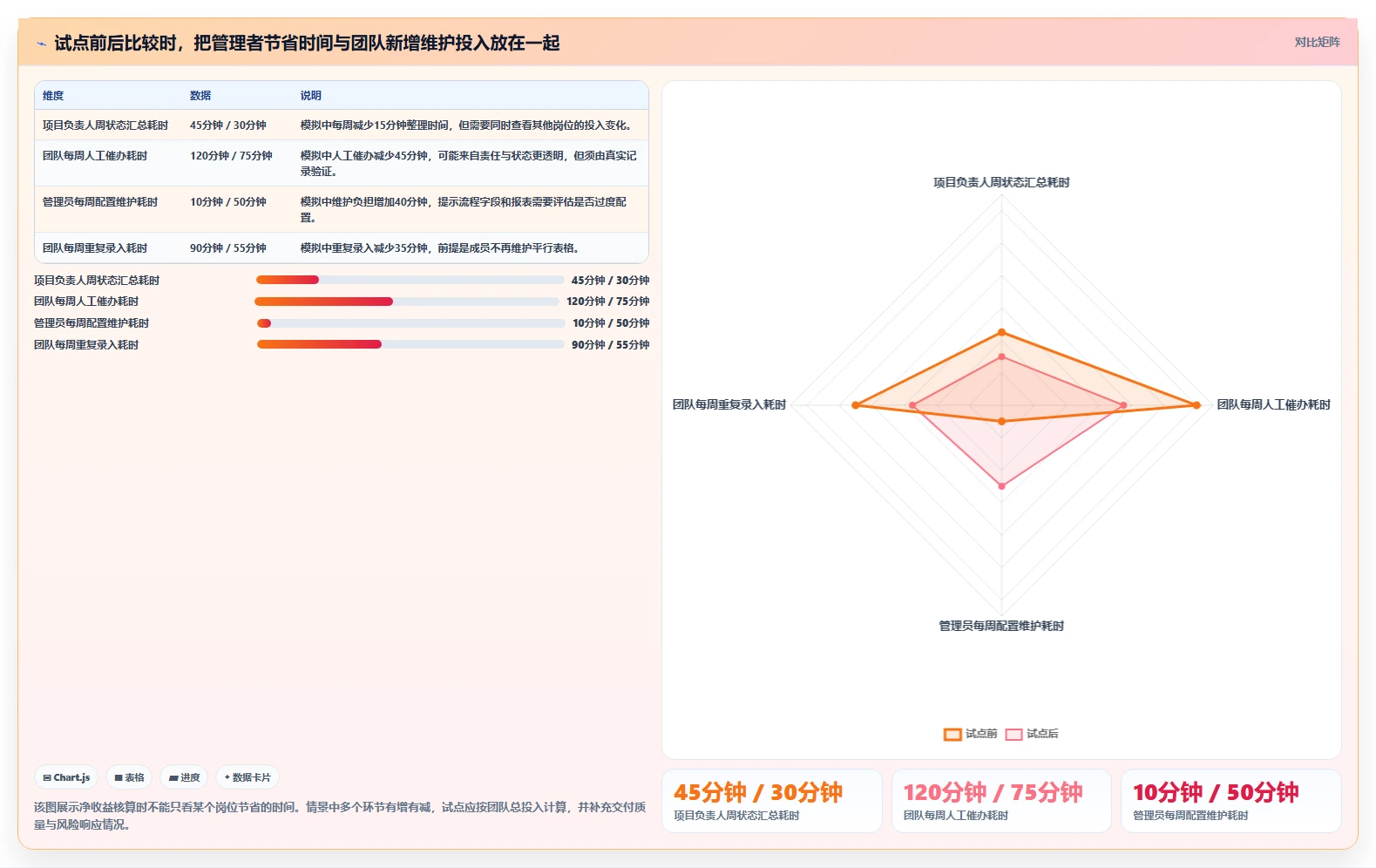Click the Chart.js tag chip

pos(67,777)
